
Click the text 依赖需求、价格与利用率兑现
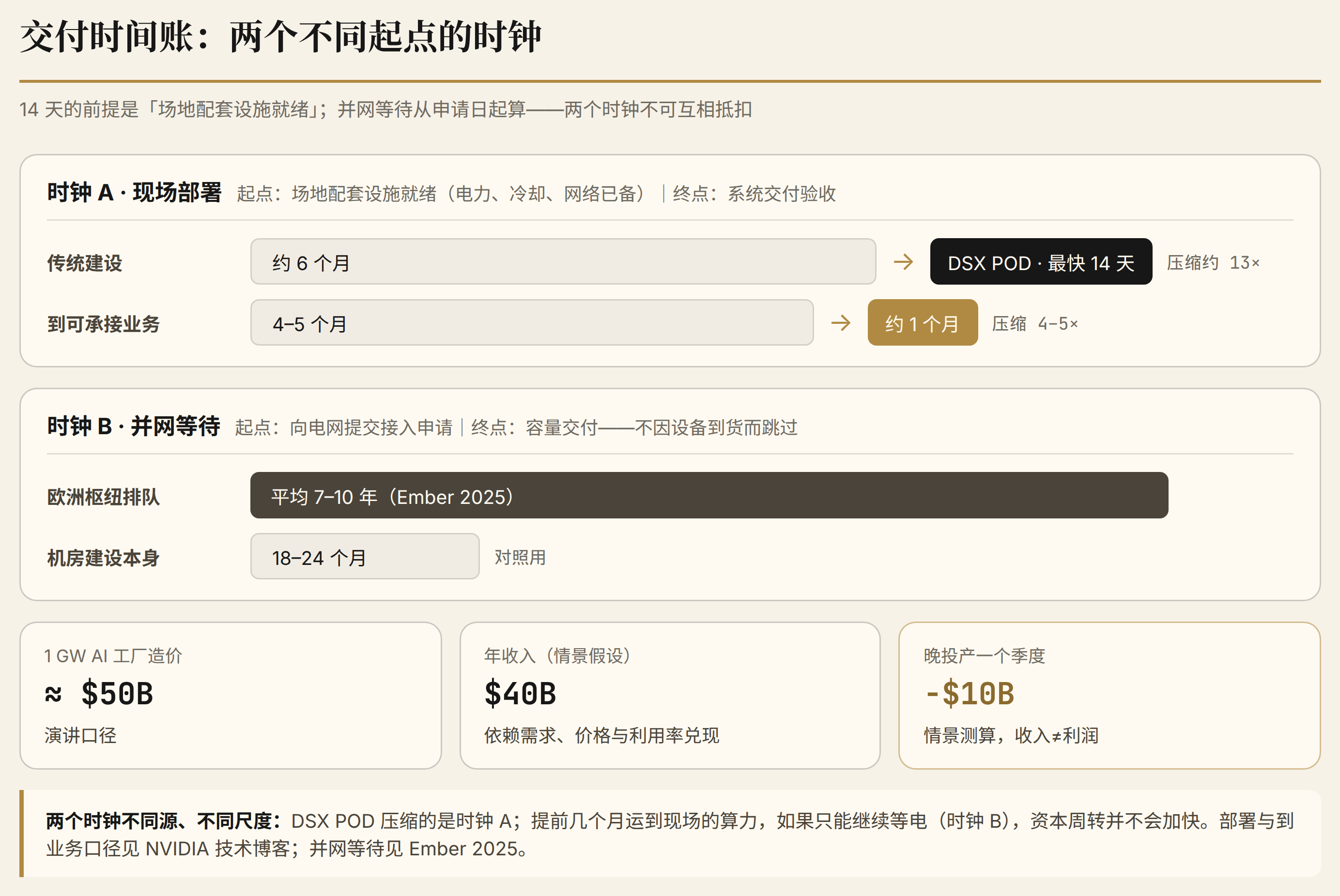tap(602, 735)
